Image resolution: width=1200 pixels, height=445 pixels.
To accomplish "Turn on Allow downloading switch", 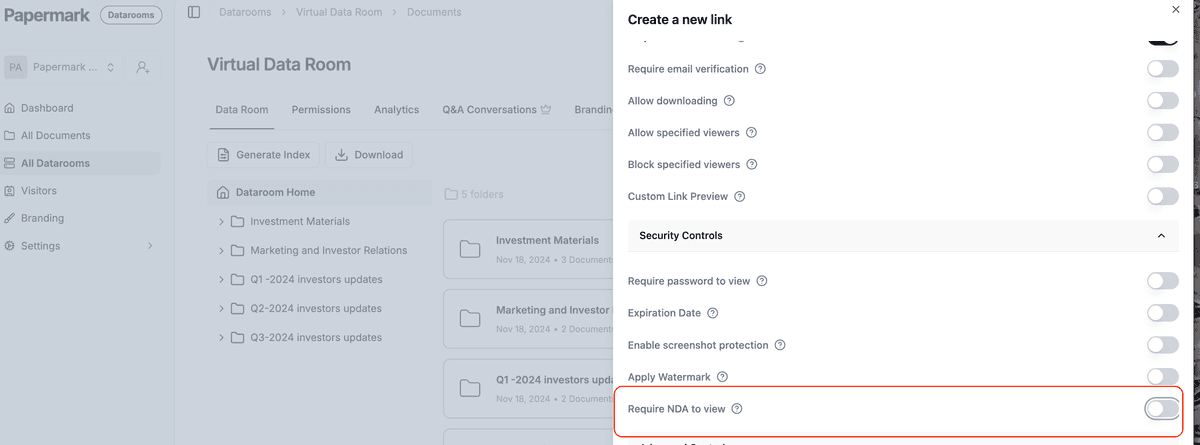I will coord(1162,101).
